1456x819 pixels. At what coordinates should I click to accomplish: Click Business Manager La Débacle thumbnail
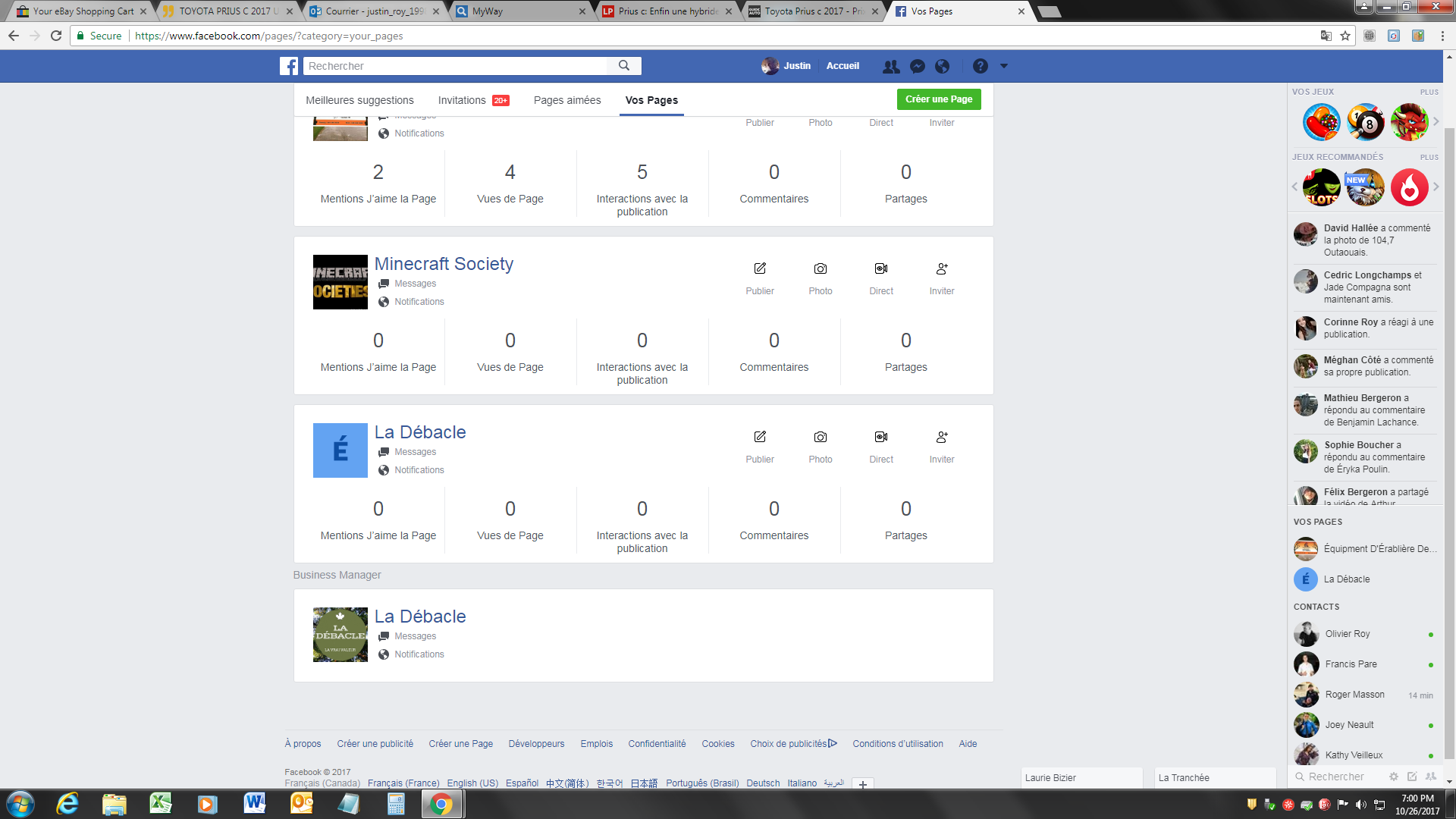[340, 635]
